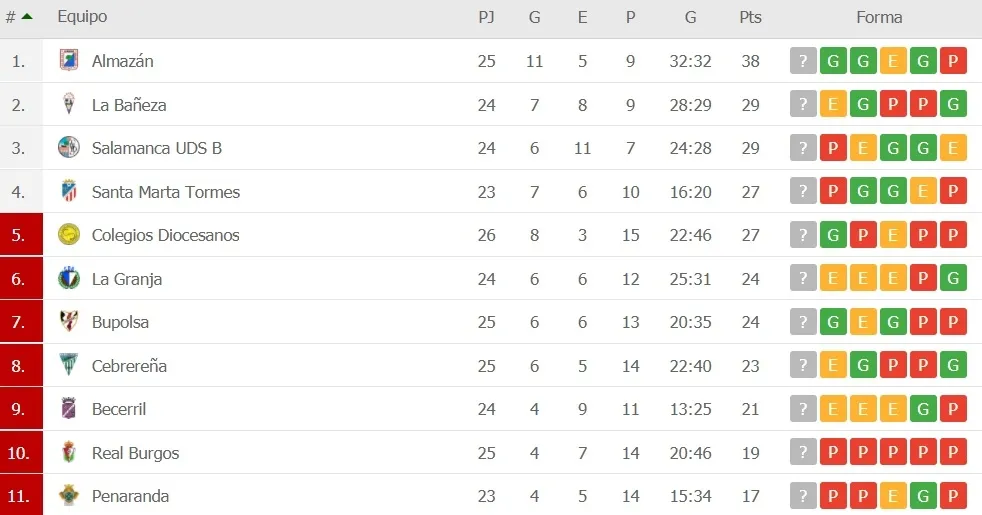This screenshot has height=515, width=982.
Task: Click the Forma column header
Action: pos(879,17)
